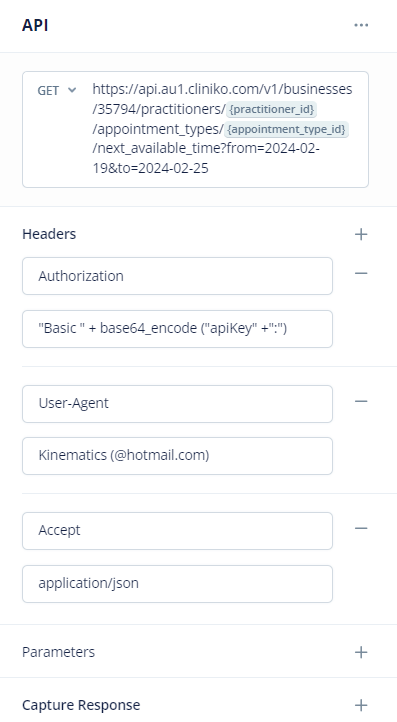This screenshot has height=722, width=397.
Task: Remove the Authorization header with minus icon
Action: click(361, 274)
